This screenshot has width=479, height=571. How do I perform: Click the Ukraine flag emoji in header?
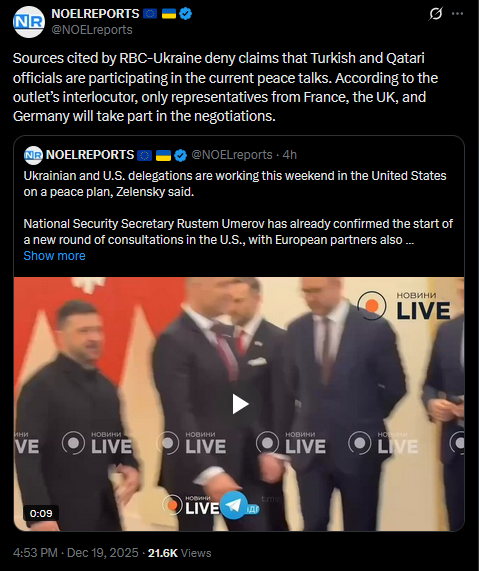point(168,14)
